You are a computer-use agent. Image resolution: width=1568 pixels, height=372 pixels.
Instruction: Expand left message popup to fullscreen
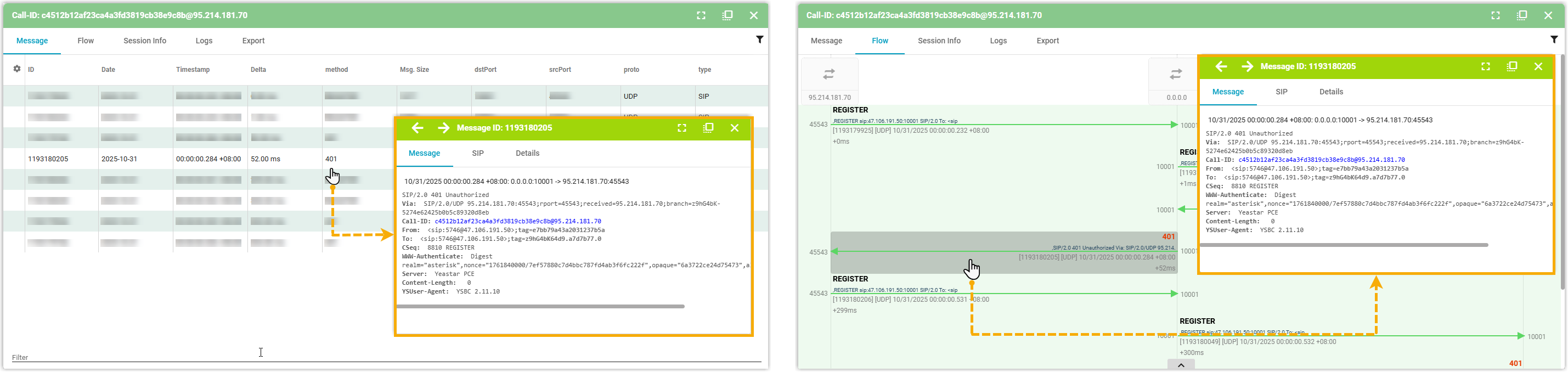(x=682, y=128)
